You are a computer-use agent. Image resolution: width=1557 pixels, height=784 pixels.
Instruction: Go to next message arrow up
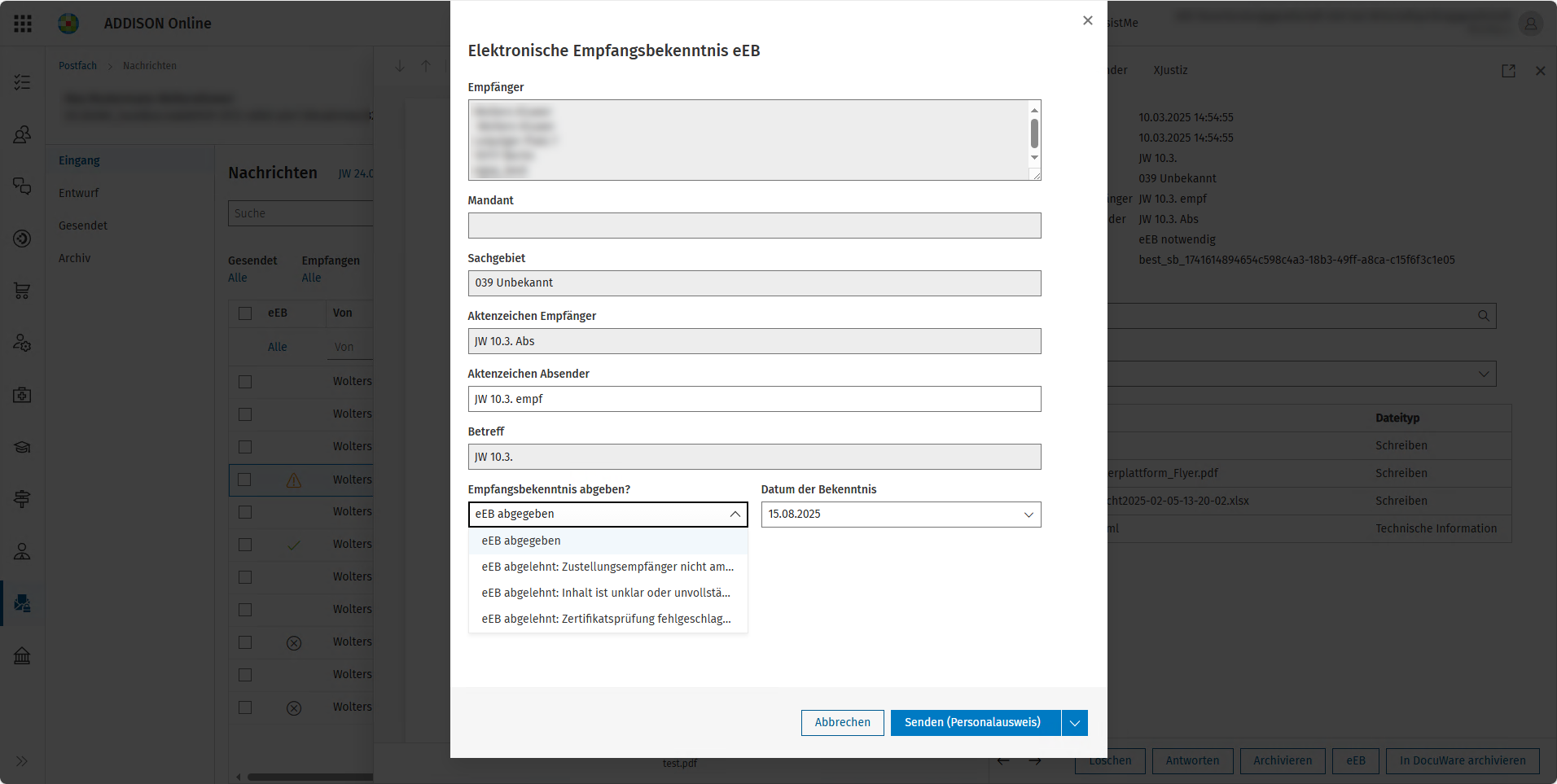[x=426, y=66]
